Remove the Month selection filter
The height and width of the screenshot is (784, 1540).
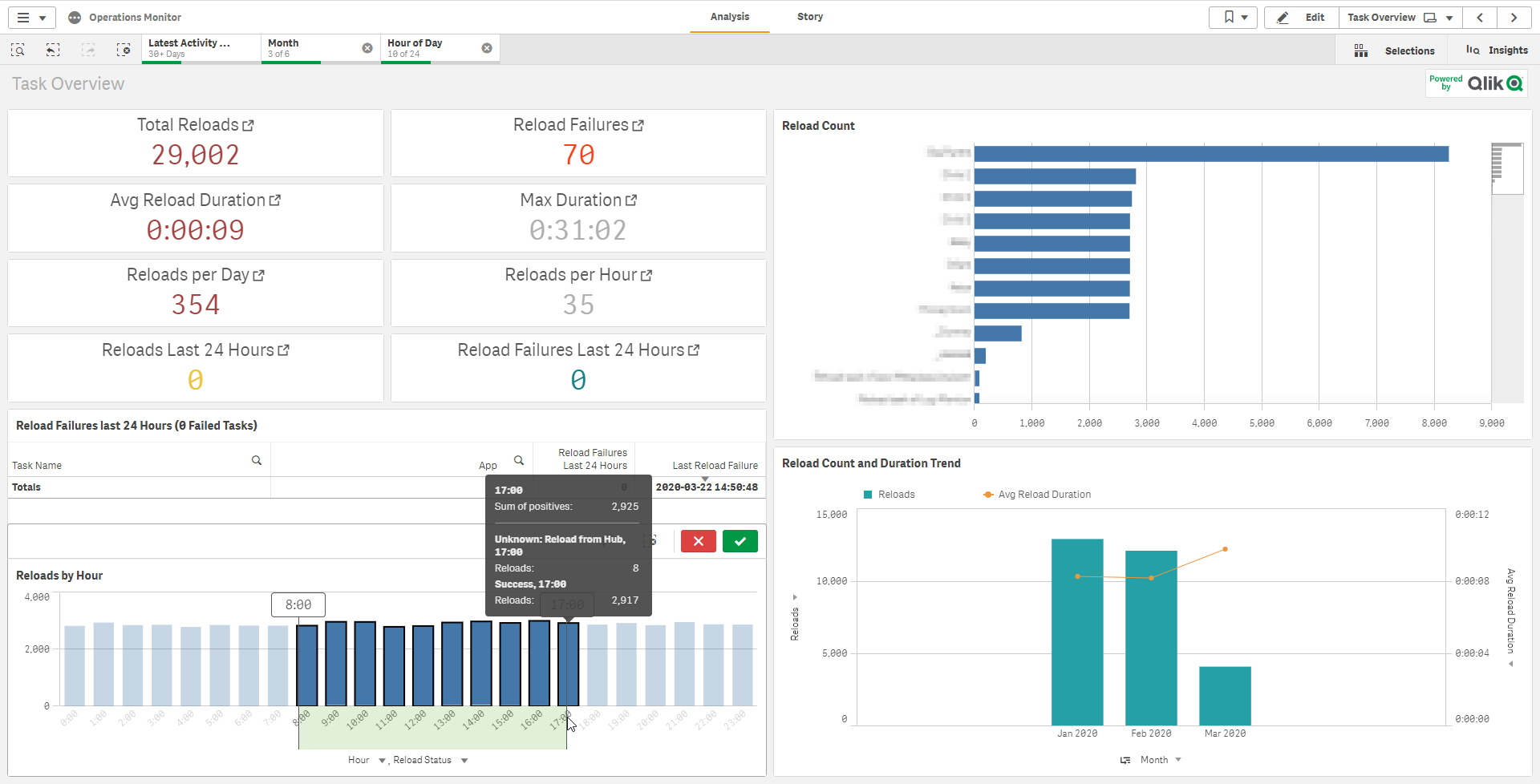367,48
